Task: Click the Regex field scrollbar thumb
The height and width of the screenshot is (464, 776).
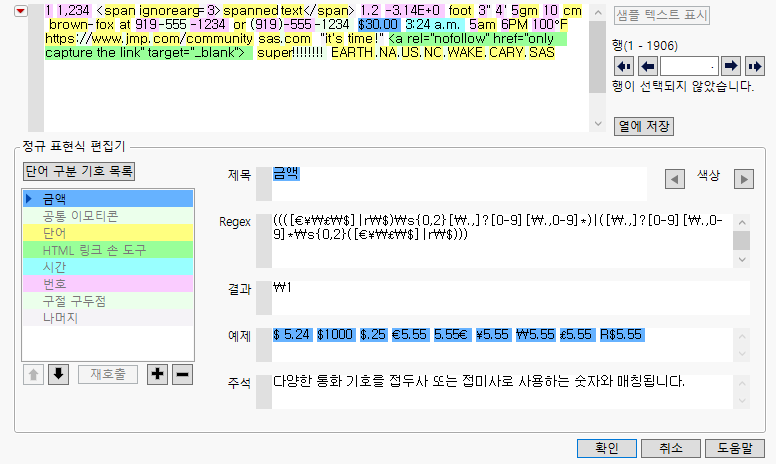Action: [741, 240]
